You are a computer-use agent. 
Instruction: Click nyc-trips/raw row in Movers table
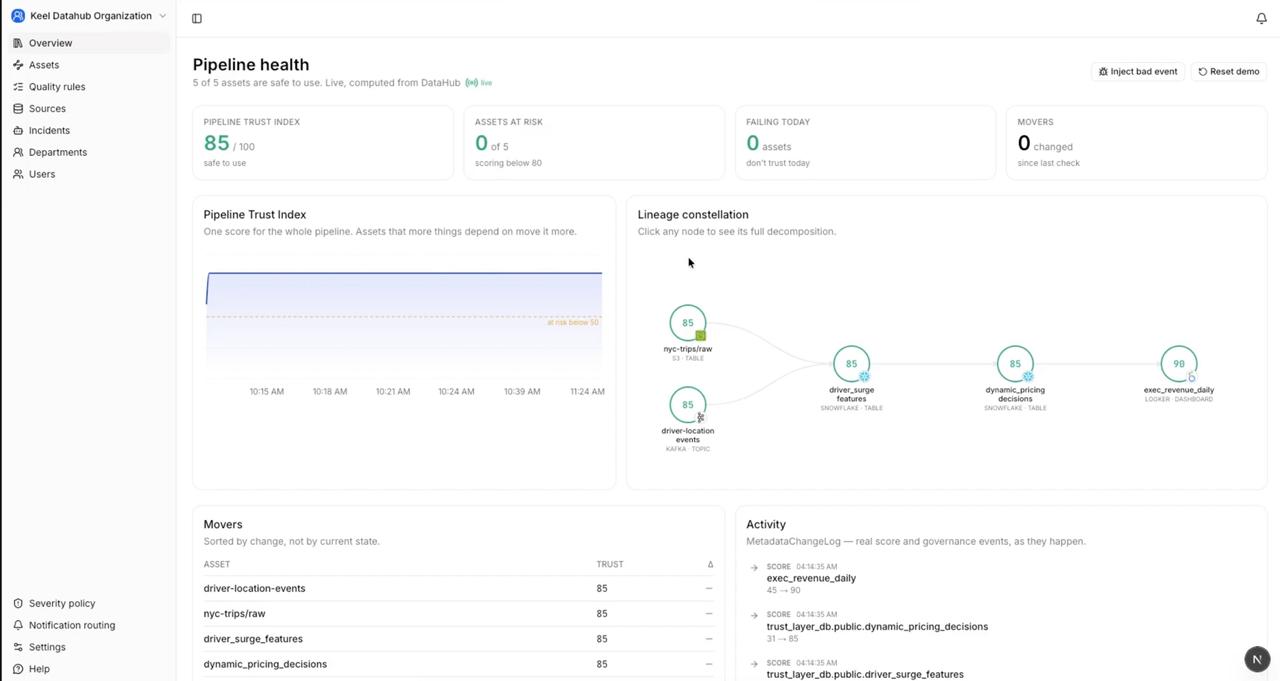(x=458, y=613)
